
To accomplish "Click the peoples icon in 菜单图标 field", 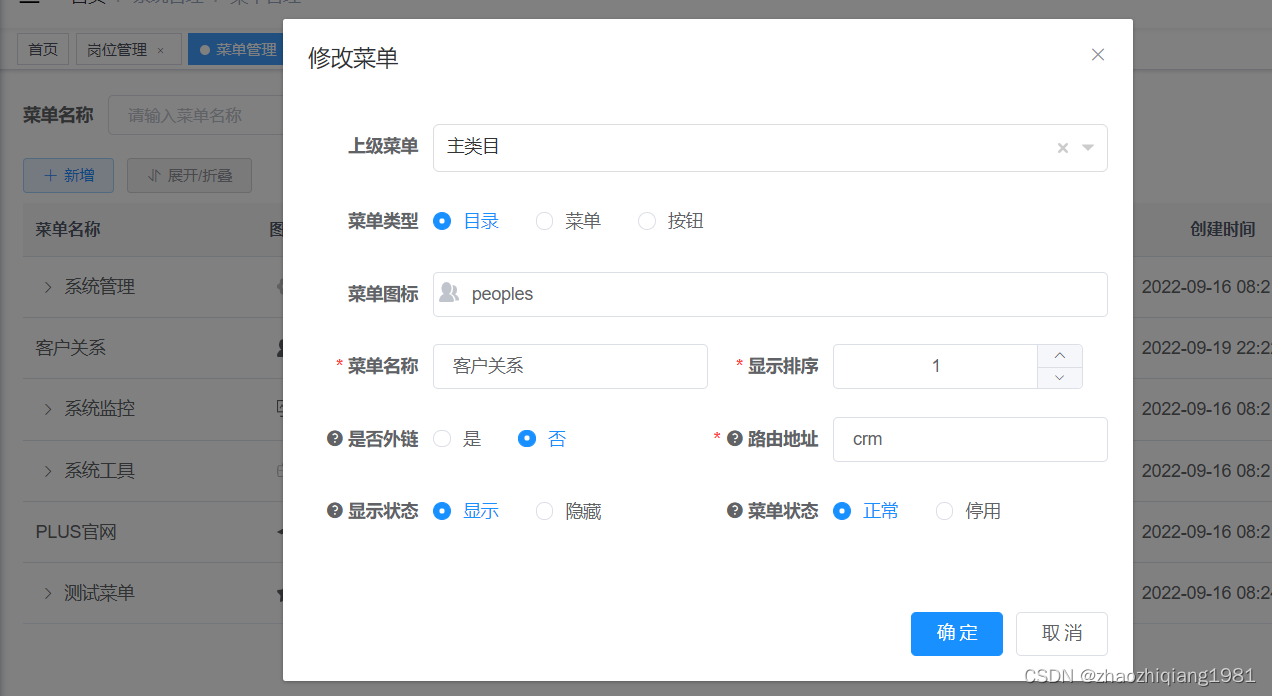I will pyautogui.click(x=449, y=294).
